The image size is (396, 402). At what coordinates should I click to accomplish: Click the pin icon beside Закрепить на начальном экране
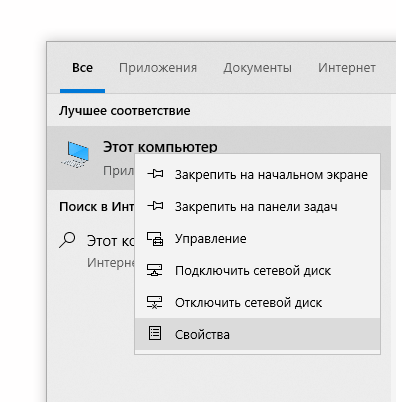155,174
